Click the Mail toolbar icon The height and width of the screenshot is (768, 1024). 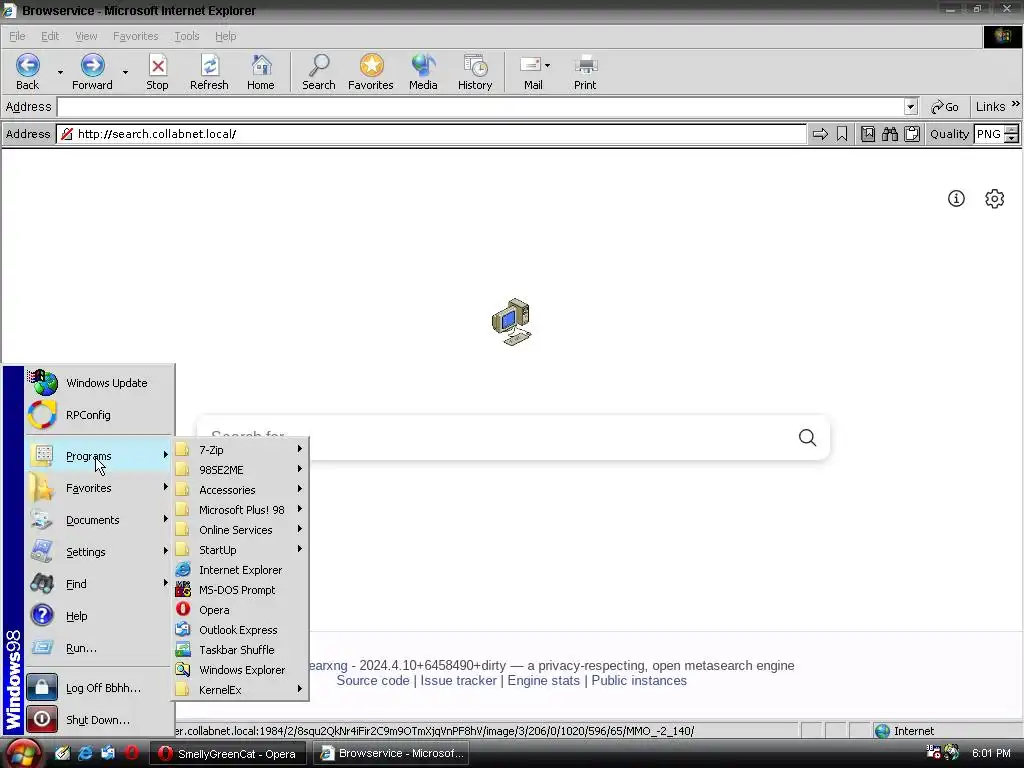(531, 72)
